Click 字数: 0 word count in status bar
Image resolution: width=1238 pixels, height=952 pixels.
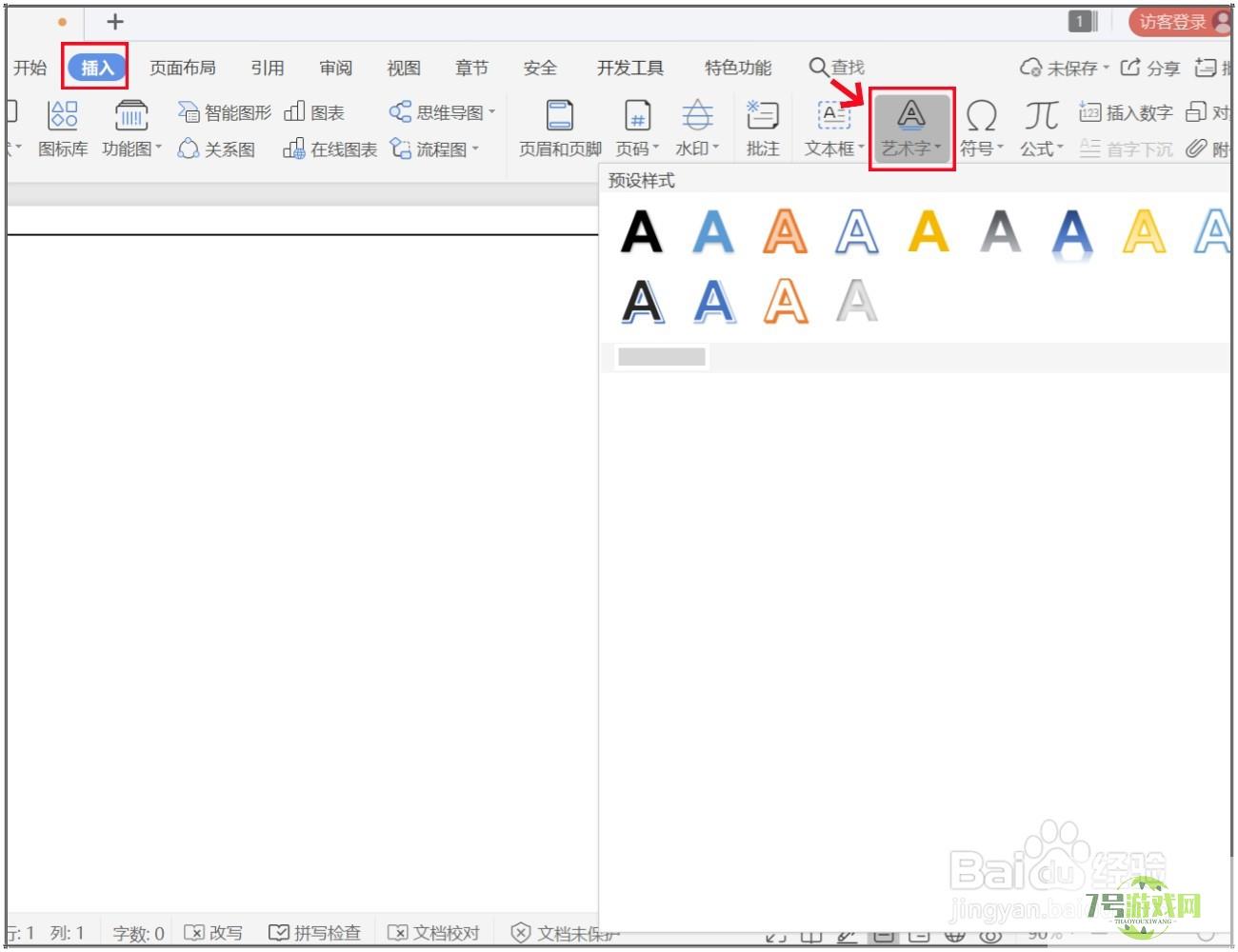[x=138, y=933]
